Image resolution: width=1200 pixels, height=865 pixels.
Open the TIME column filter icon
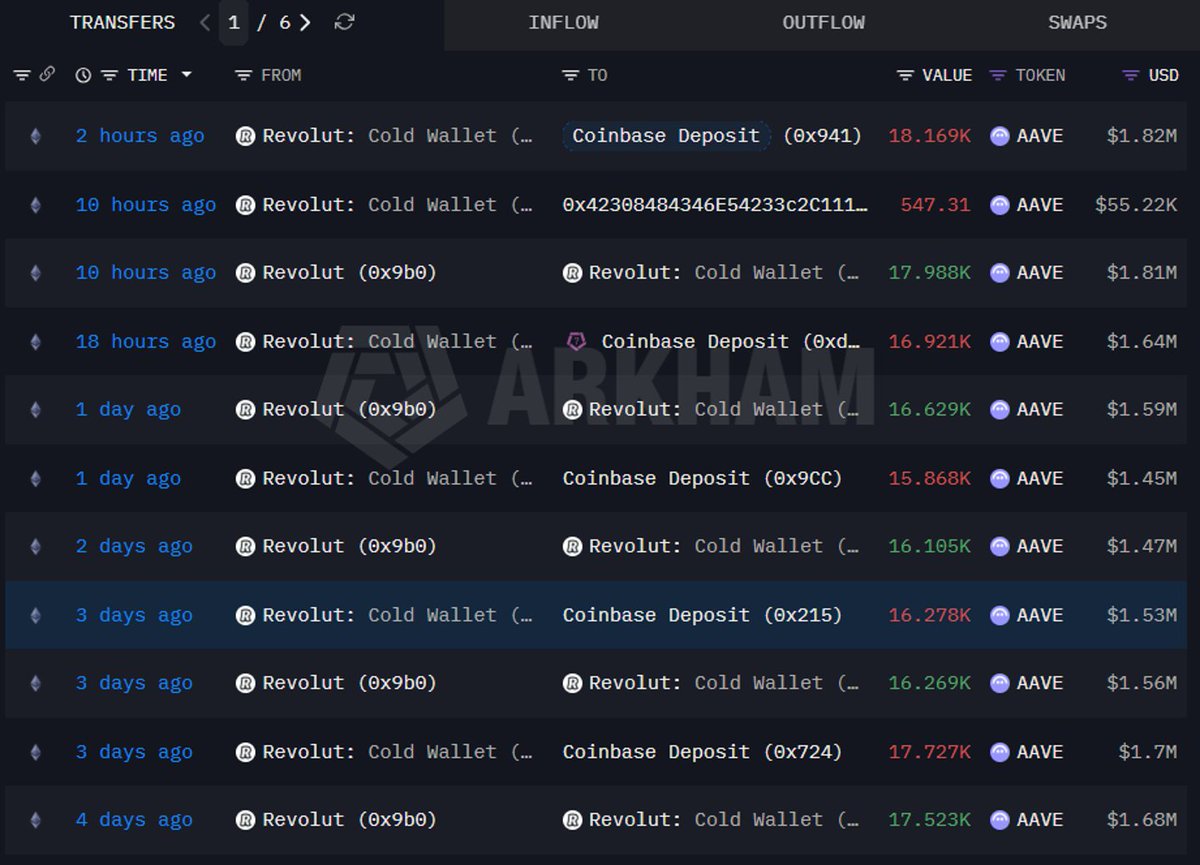pos(110,75)
